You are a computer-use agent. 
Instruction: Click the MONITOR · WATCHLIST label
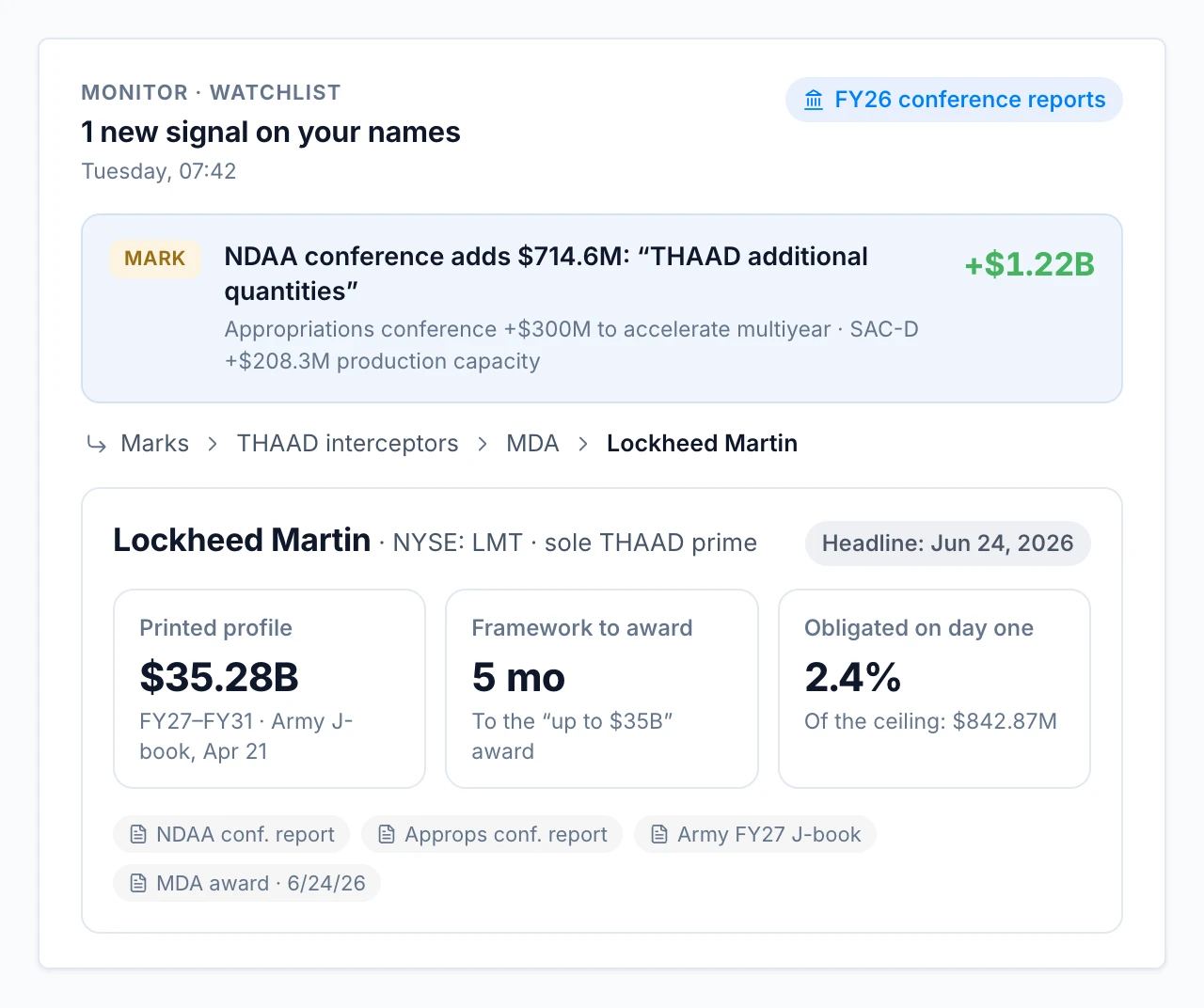point(211,93)
